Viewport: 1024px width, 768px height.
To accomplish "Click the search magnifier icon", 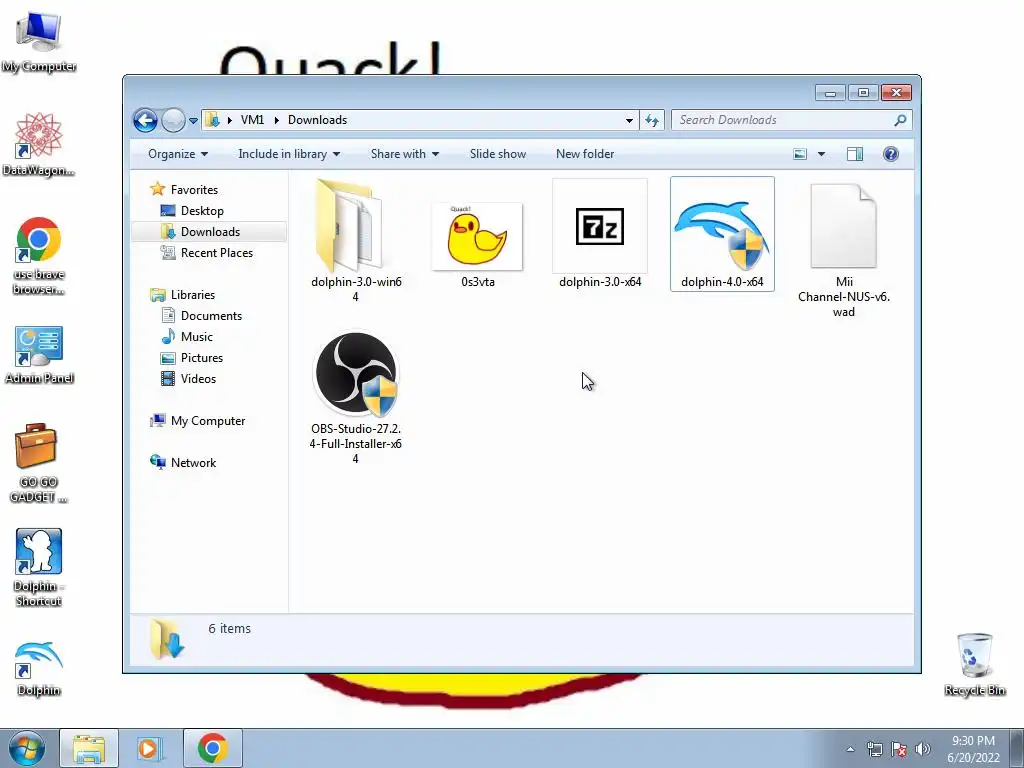I will click(x=900, y=120).
